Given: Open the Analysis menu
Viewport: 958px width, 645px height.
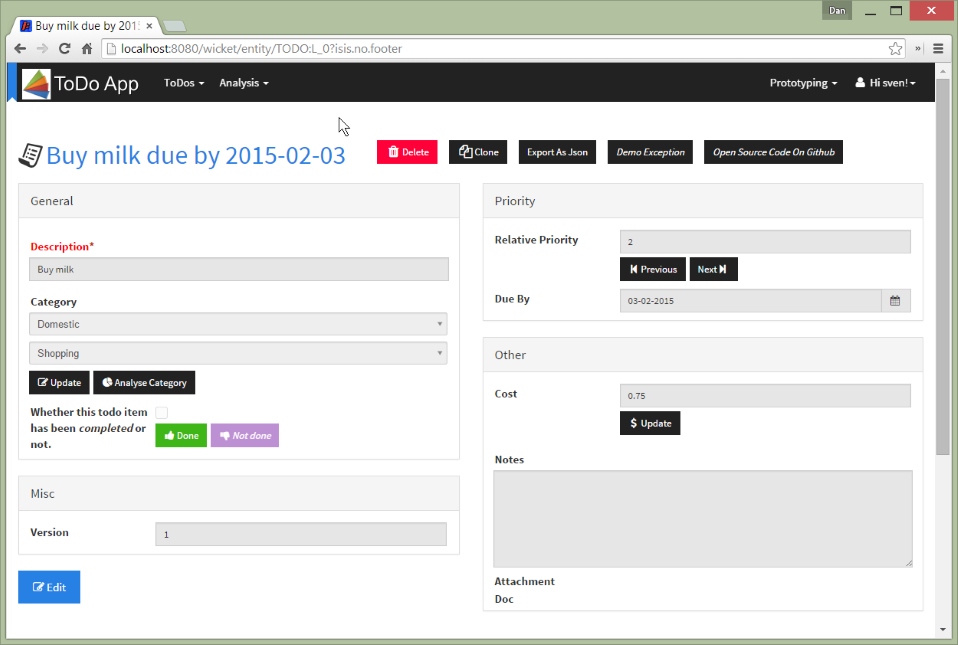Looking at the screenshot, I should 243,83.
